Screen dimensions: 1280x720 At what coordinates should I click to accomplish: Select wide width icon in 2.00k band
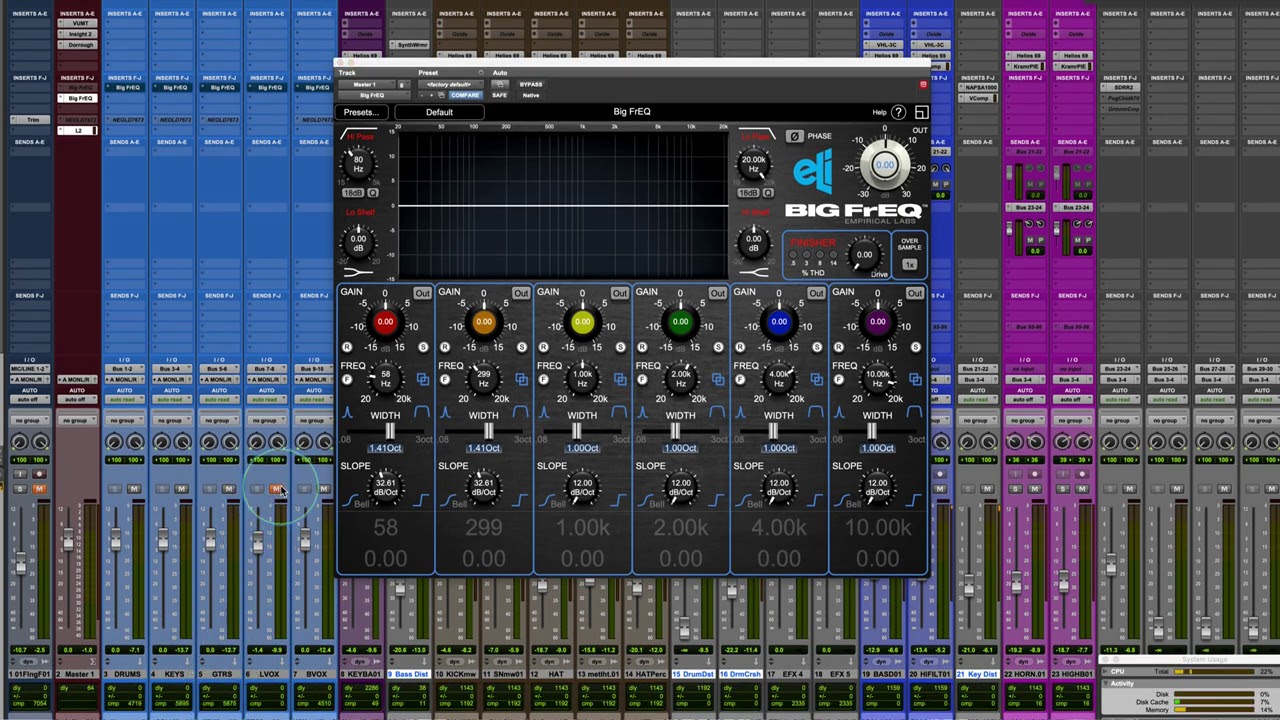pos(717,413)
